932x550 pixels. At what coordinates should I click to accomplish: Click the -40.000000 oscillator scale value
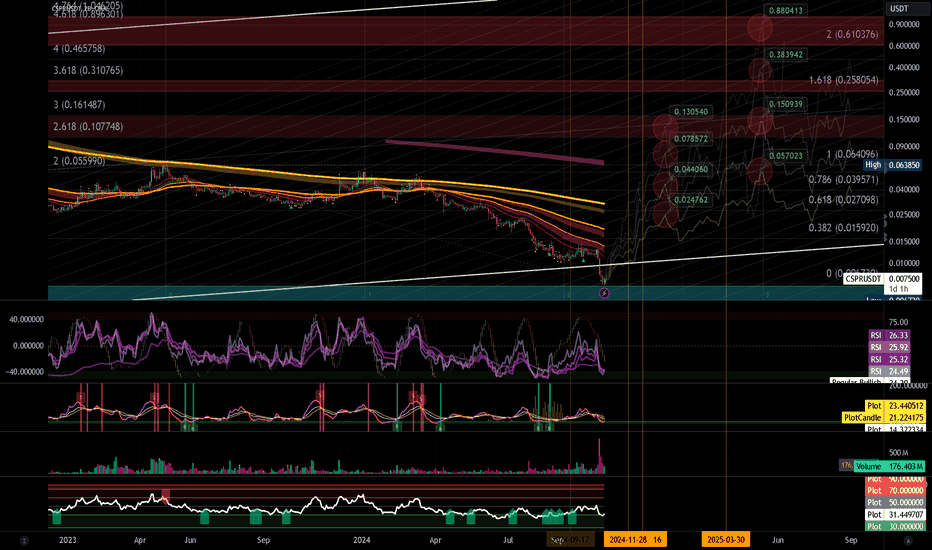(25, 372)
